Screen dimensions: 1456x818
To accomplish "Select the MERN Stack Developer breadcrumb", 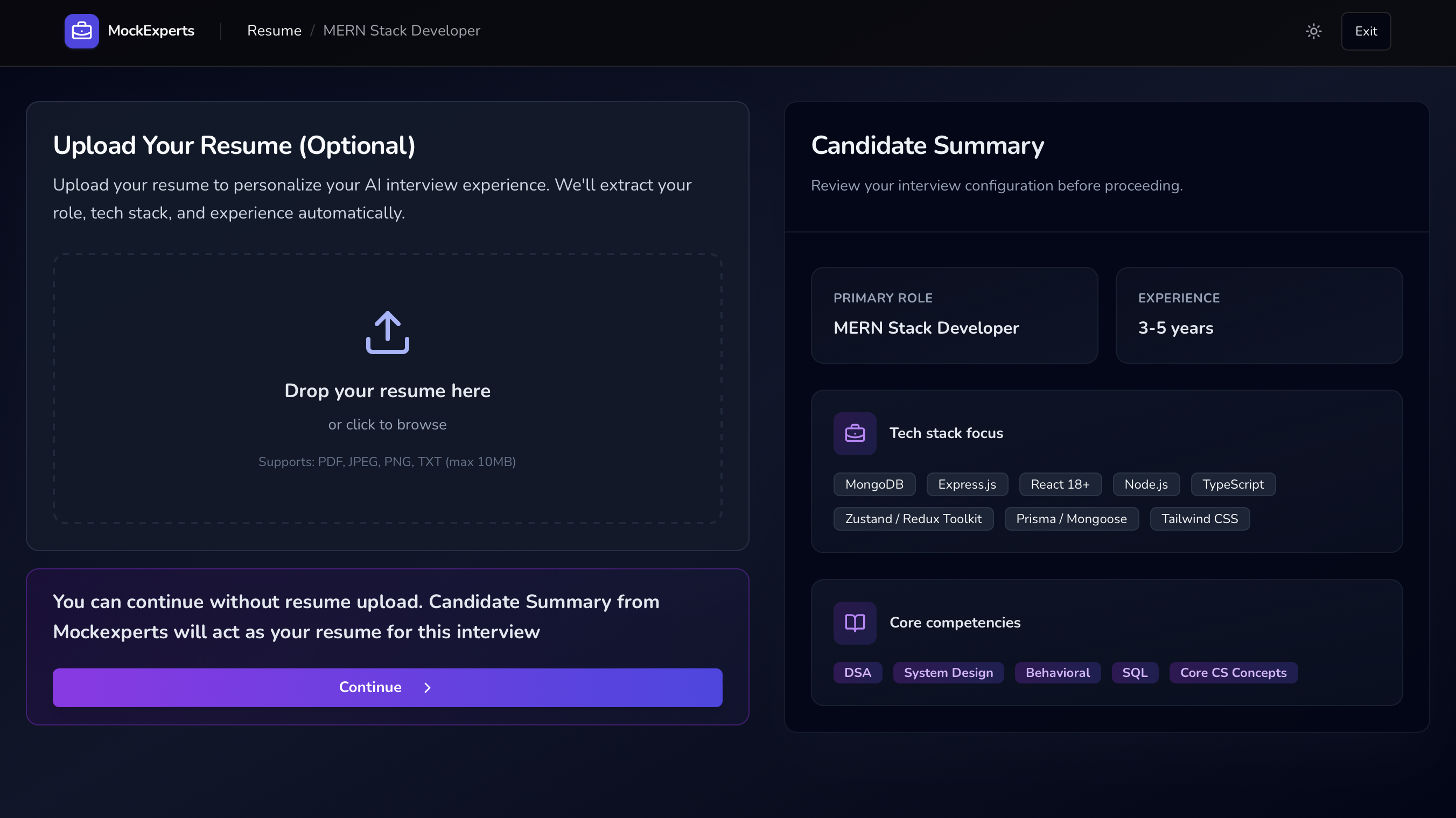I will [x=401, y=31].
